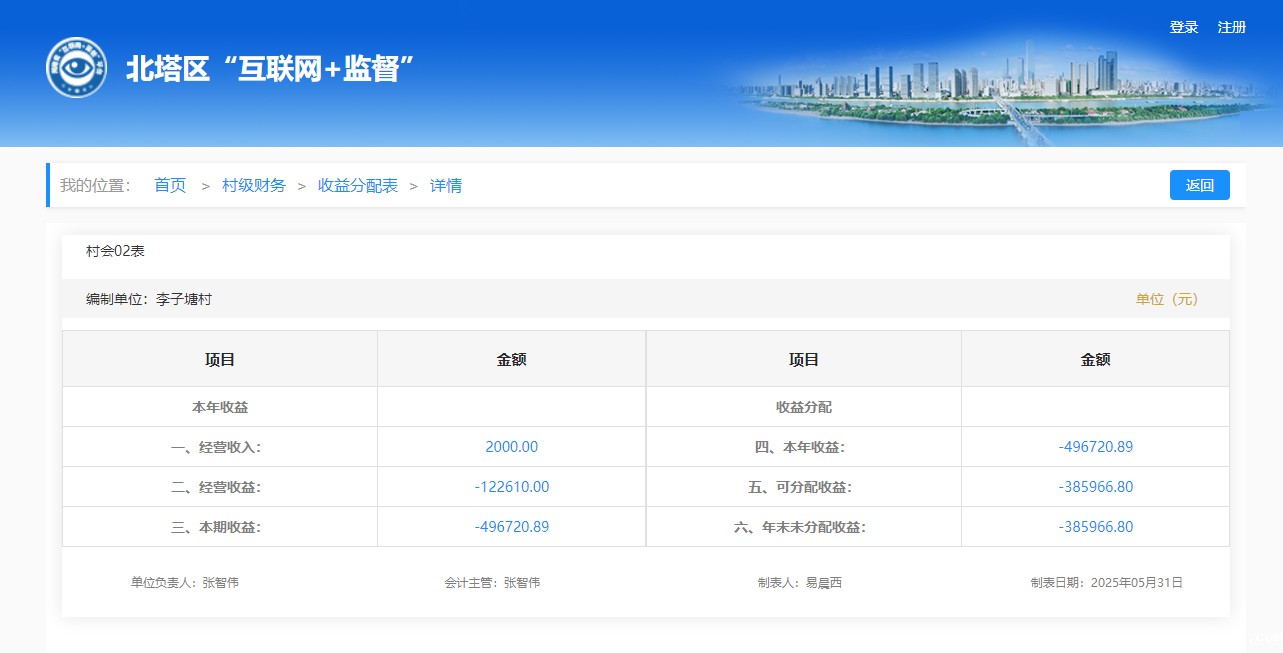
Task: Click the 登录 login link
Action: pos(1183,27)
